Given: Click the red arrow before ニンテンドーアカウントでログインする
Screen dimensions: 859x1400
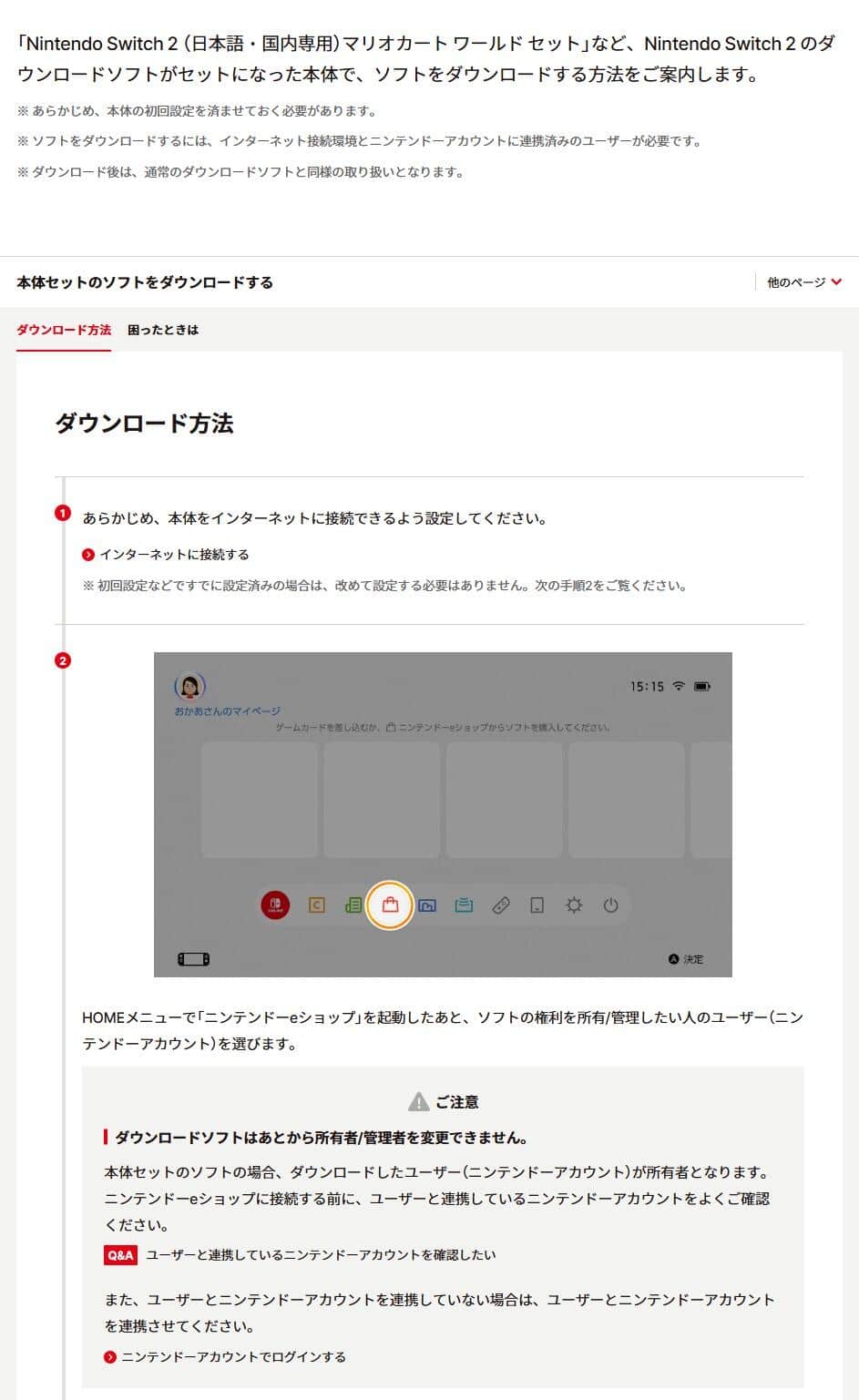Looking at the screenshot, I should (111, 1356).
